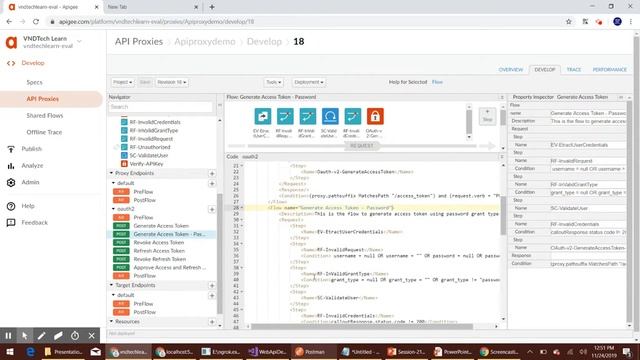Screen dimensions: 640x360
Task: Select the RF-InvalidRequest policy icon in flow
Action: [x=285, y=116]
